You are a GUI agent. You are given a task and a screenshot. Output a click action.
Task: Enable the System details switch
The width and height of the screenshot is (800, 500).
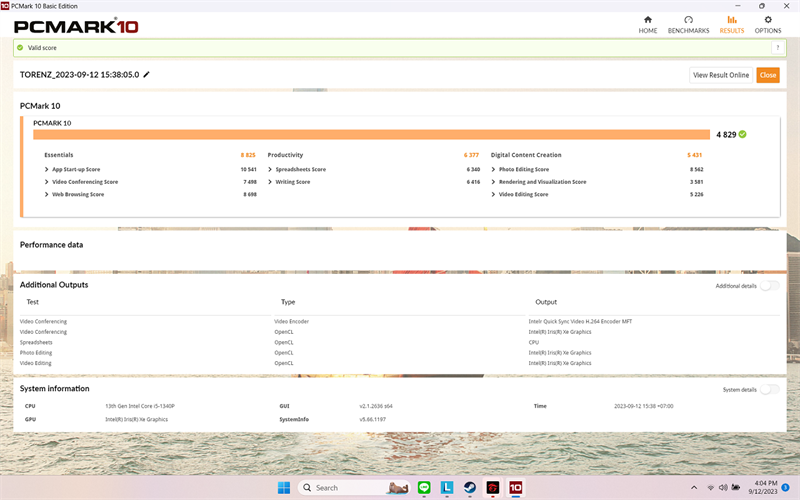(769, 389)
